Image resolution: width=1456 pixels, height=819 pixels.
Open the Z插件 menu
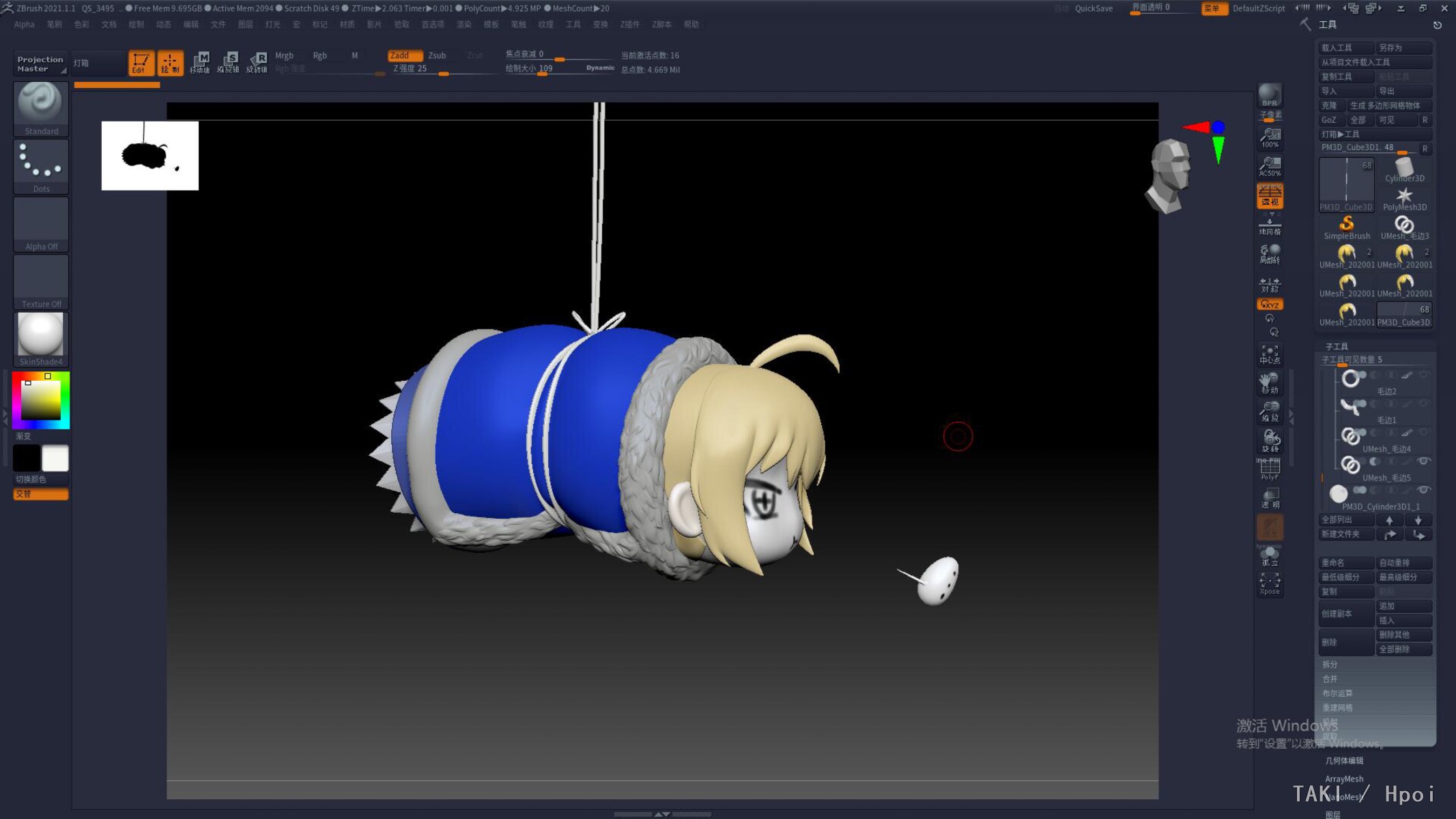pos(630,25)
